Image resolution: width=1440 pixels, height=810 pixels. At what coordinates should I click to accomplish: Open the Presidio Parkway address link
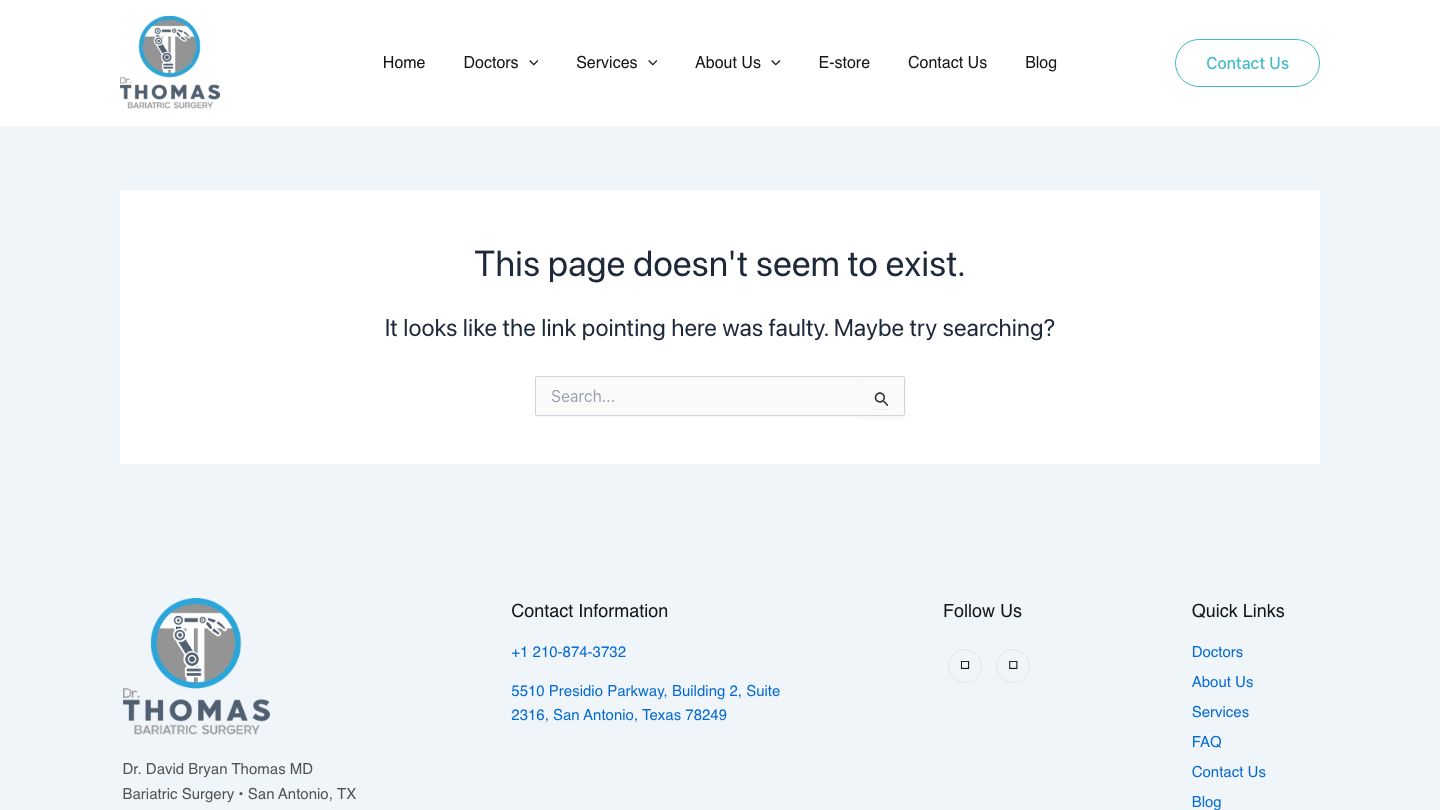pyautogui.click(x=645, y=703)
